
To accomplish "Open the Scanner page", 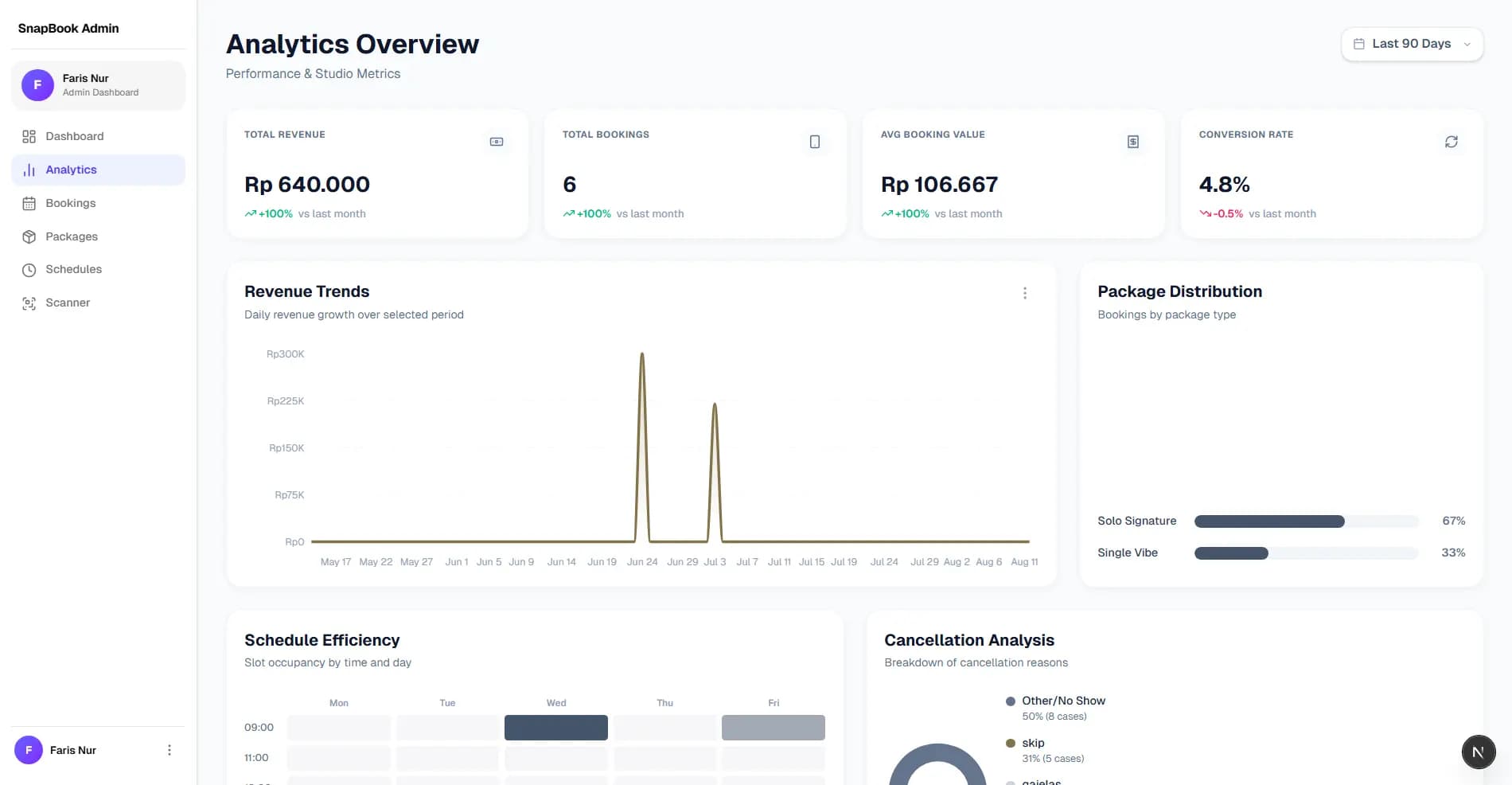I will click(x=98, y=303).
